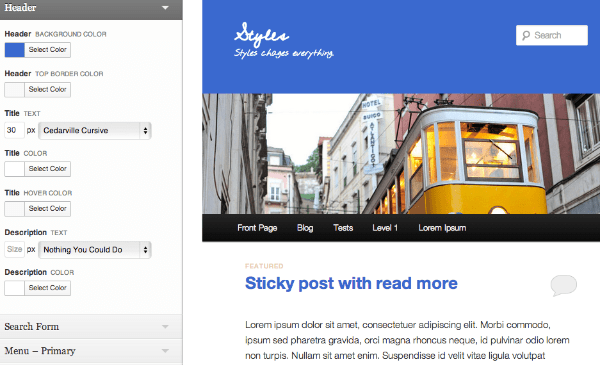Click the site Search input field
Screen dimensions: 600x378
(552, 35)
